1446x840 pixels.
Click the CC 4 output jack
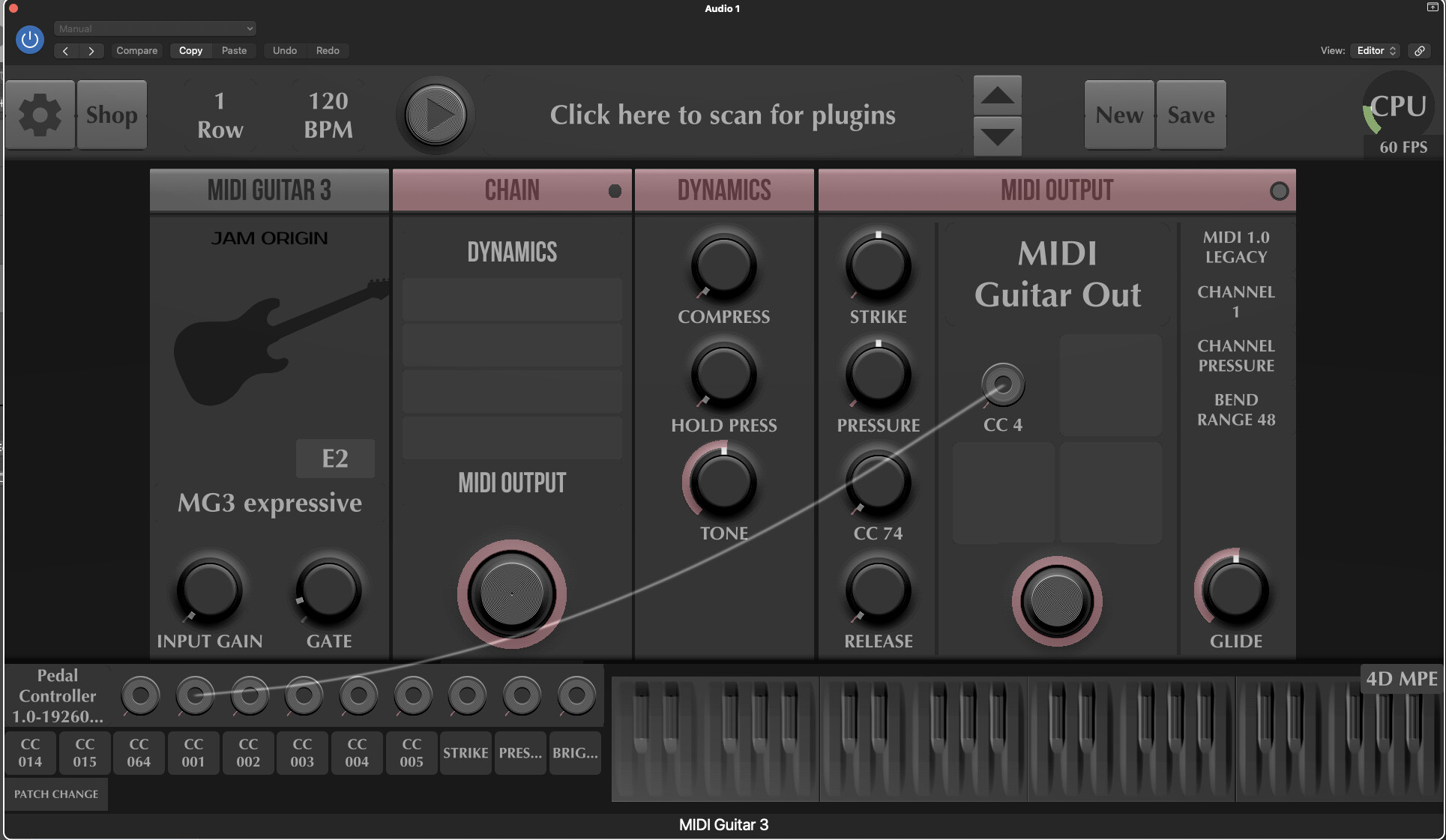(x=1002, y=384)
